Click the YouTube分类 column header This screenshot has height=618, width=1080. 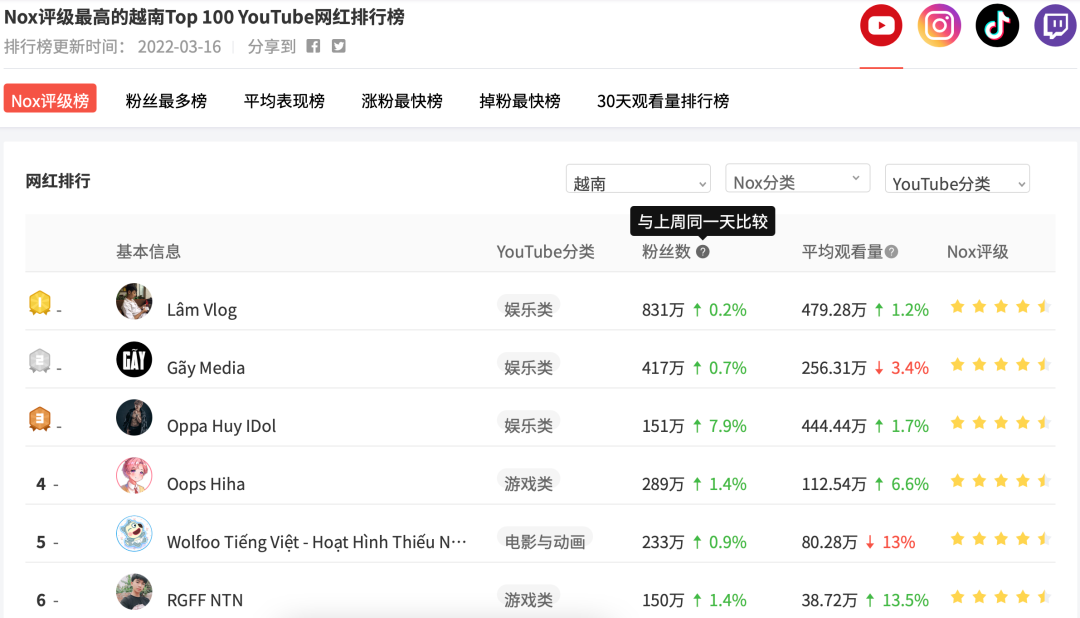point(545,251)
